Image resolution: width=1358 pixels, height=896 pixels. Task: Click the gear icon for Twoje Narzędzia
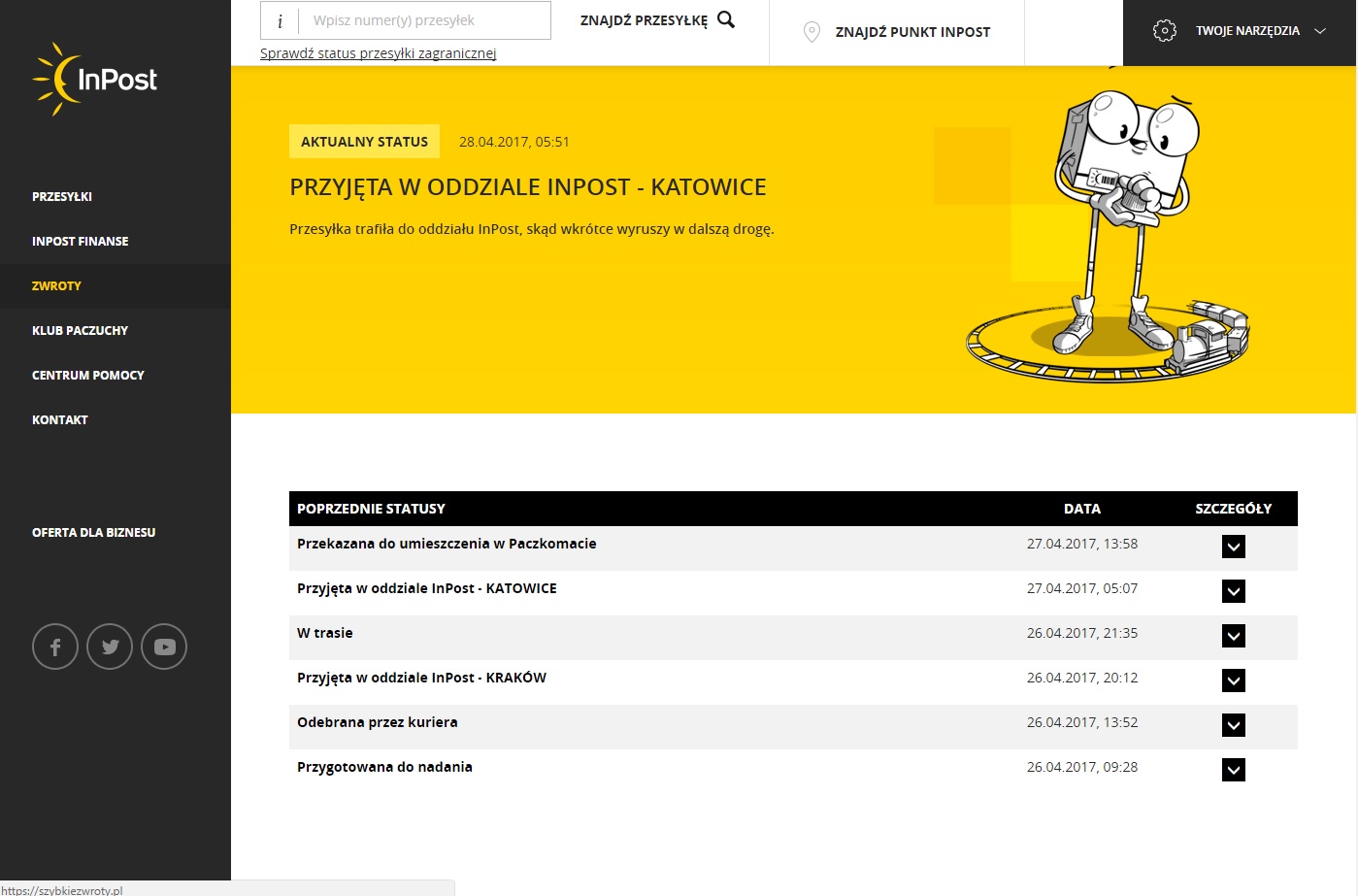1165,31
